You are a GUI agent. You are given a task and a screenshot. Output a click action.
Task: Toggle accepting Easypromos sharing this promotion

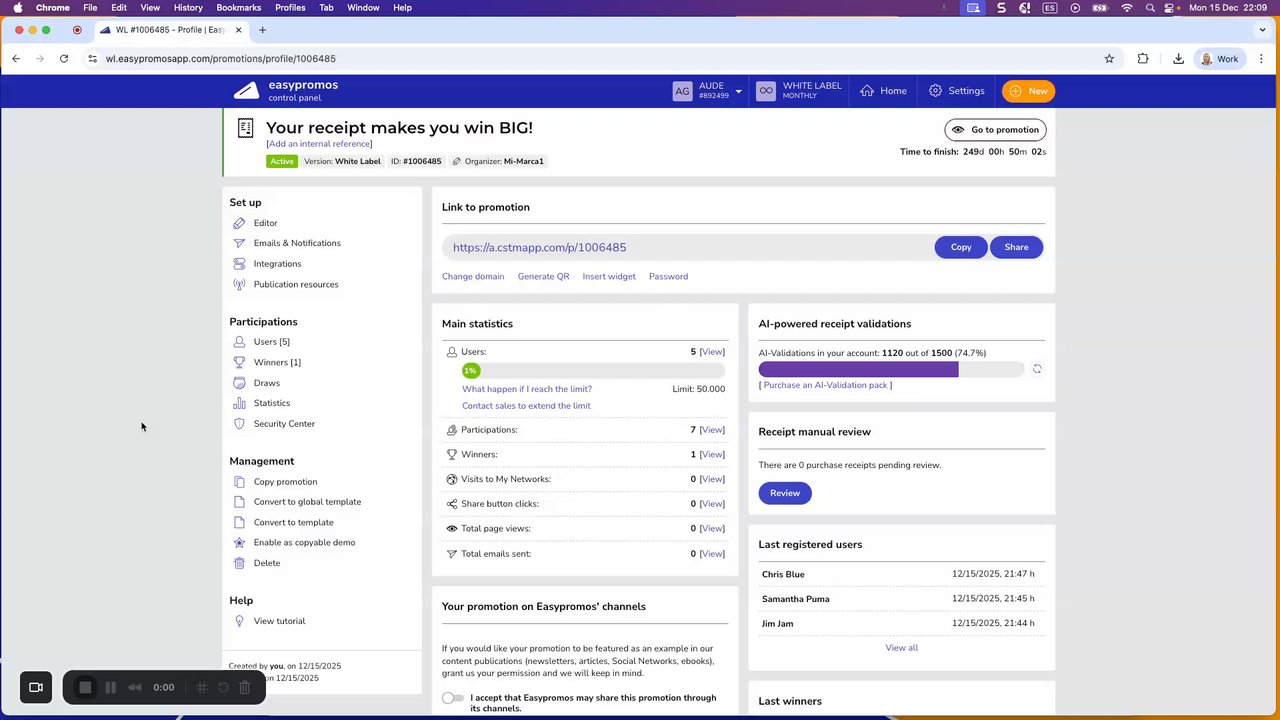tap(453, 698)
